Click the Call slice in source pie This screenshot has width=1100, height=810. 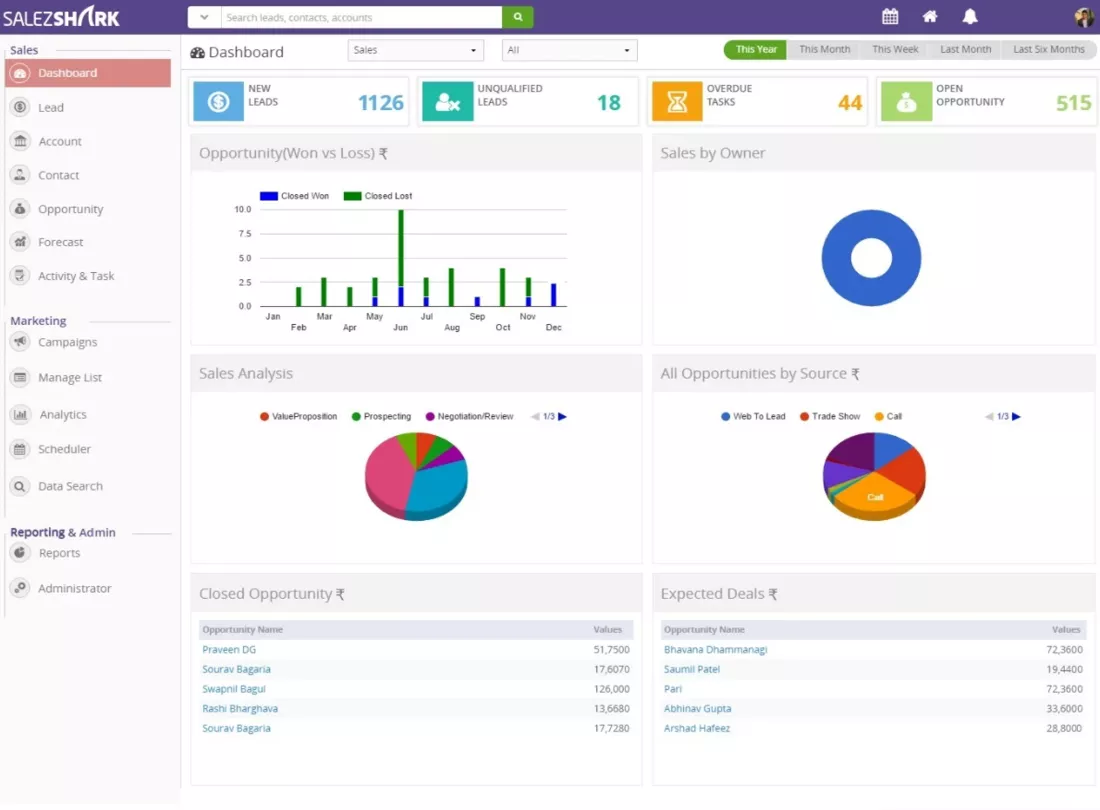click(x=875, y=496)
